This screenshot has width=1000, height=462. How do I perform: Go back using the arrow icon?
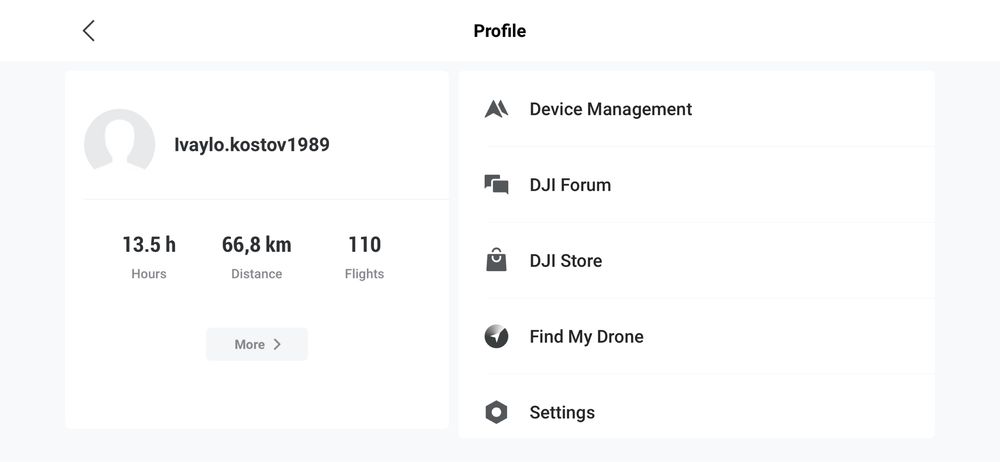coord(89,31)
